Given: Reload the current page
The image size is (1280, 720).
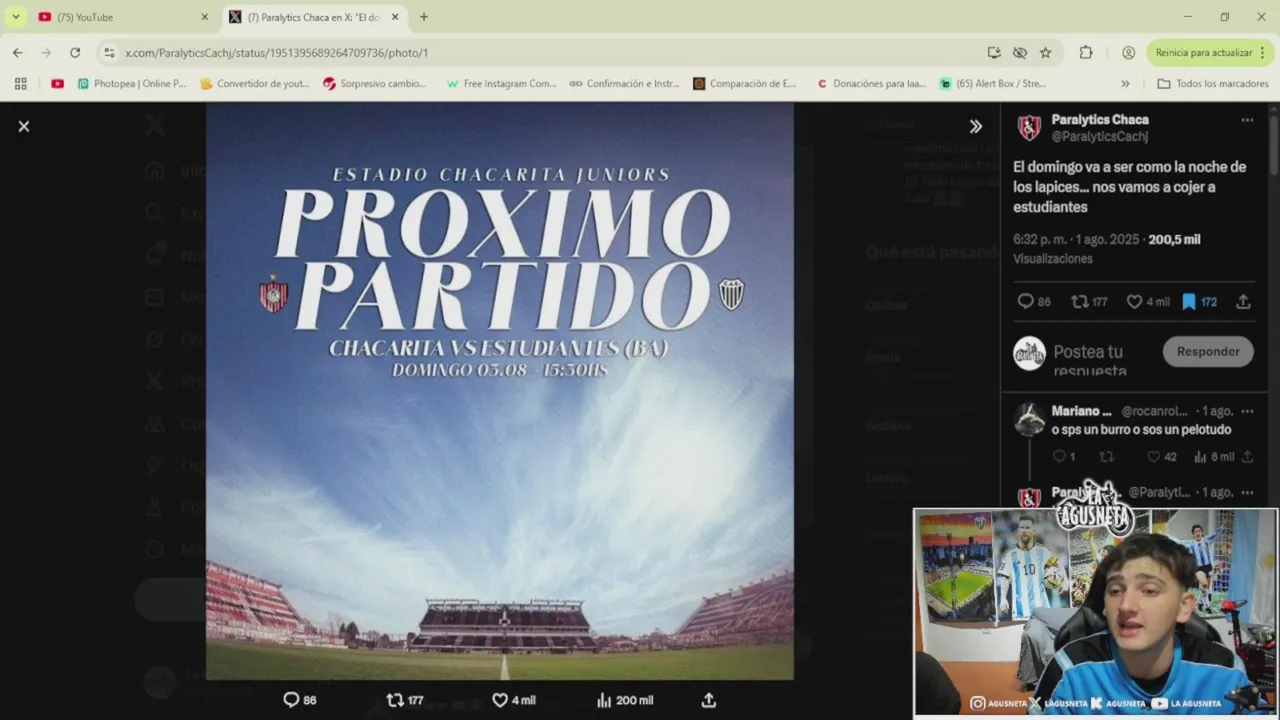Looking at the screenshot, I should point(75,52).
